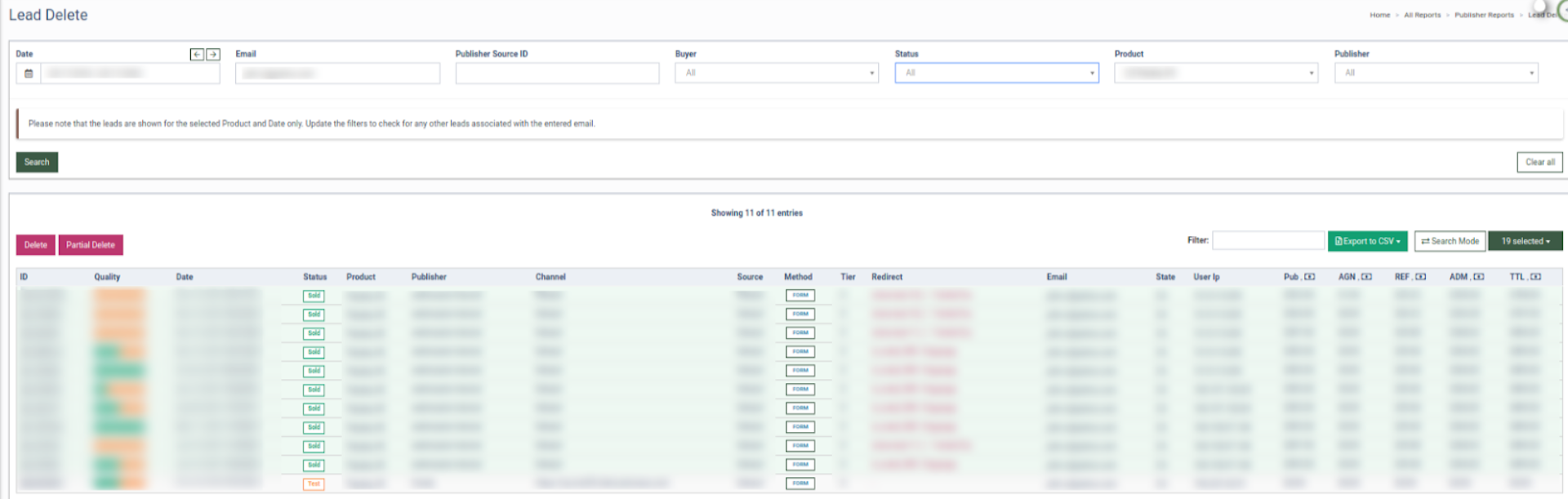Viewport: 1568px width, 499px height.
Task: Click the money icon beside Pub column
Action: [x=1310, y=277]
